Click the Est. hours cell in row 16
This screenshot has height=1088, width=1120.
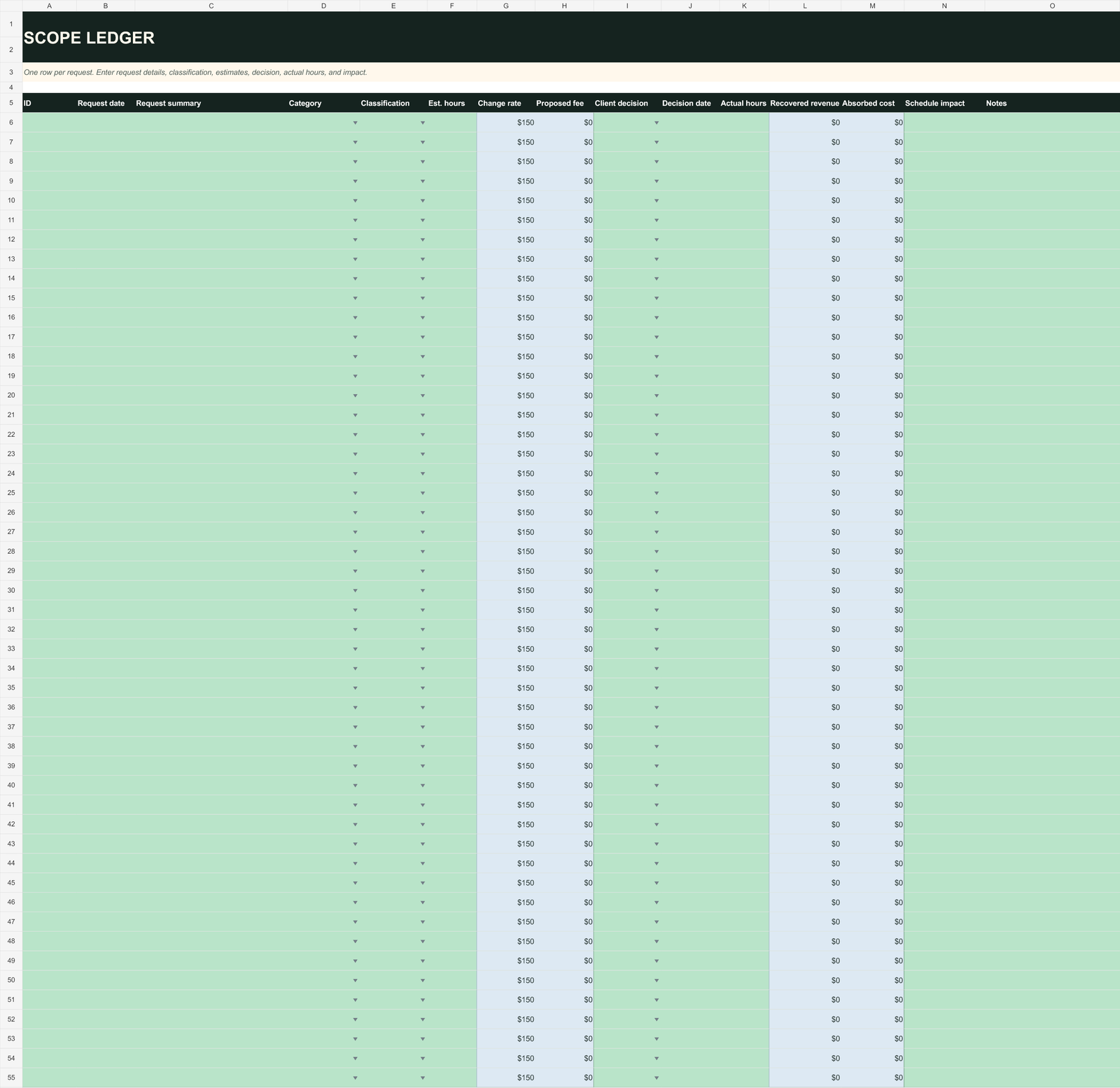451,318
